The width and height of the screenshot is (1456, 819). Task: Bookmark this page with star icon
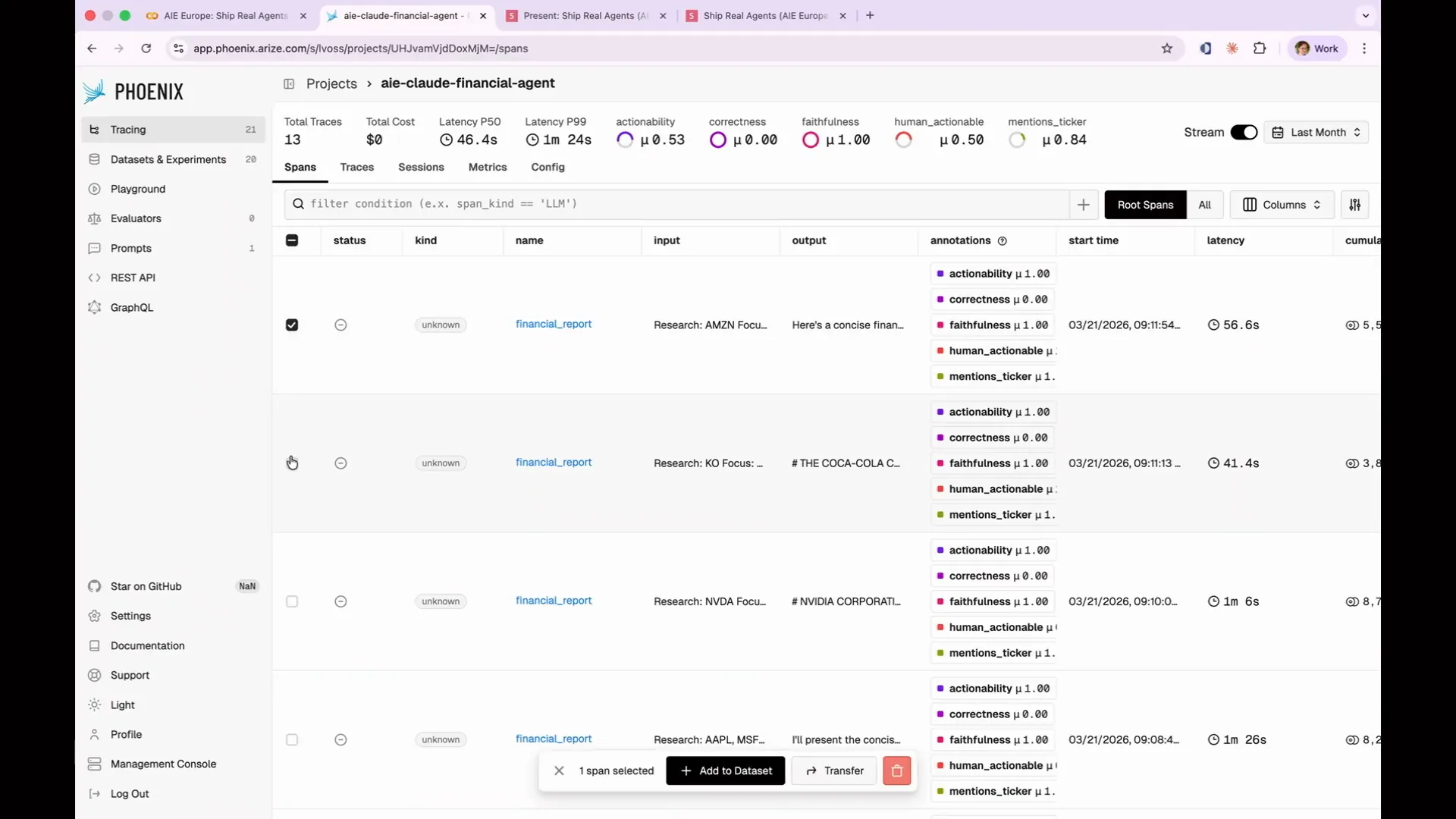click(x=1167, y=49)
